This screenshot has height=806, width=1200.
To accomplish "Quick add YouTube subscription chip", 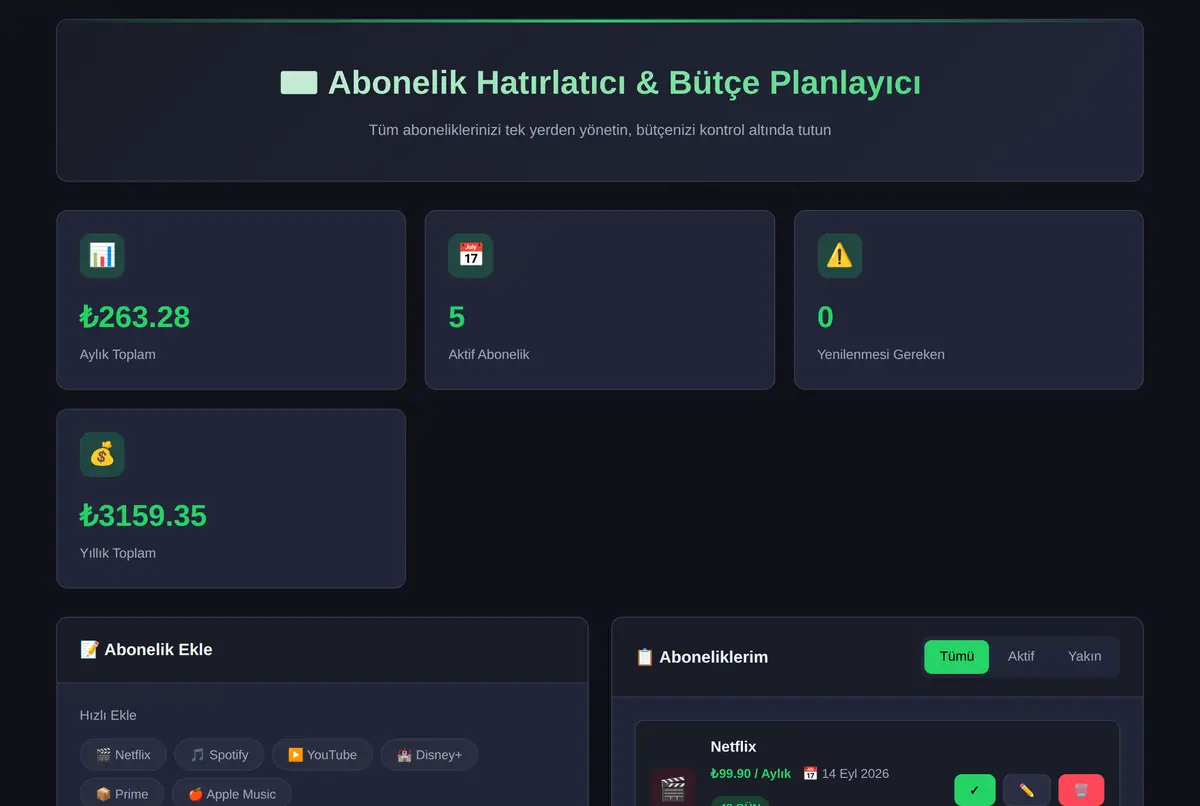I will pos(322,755).
